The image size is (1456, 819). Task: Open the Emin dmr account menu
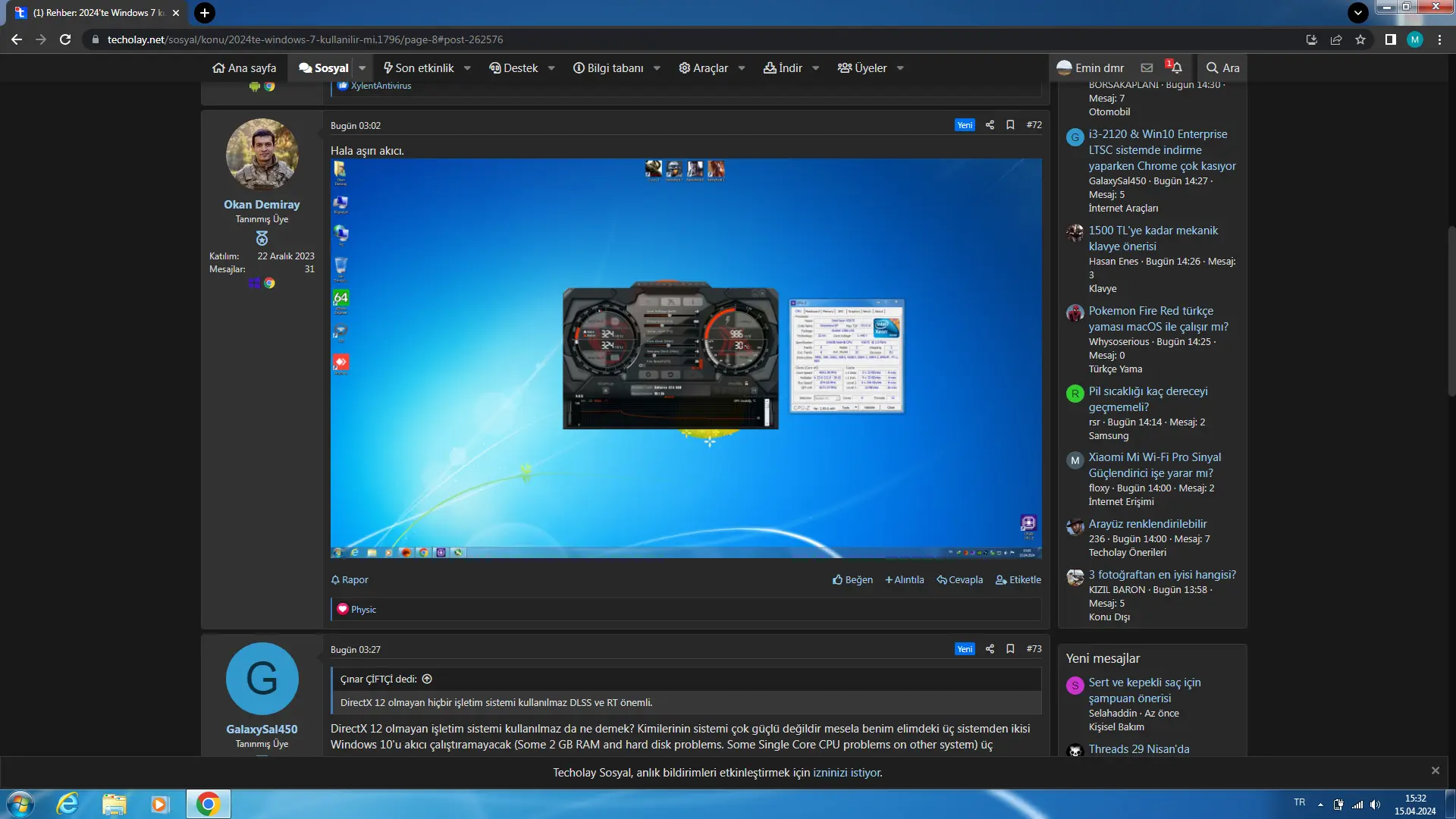click(1090, 68)
